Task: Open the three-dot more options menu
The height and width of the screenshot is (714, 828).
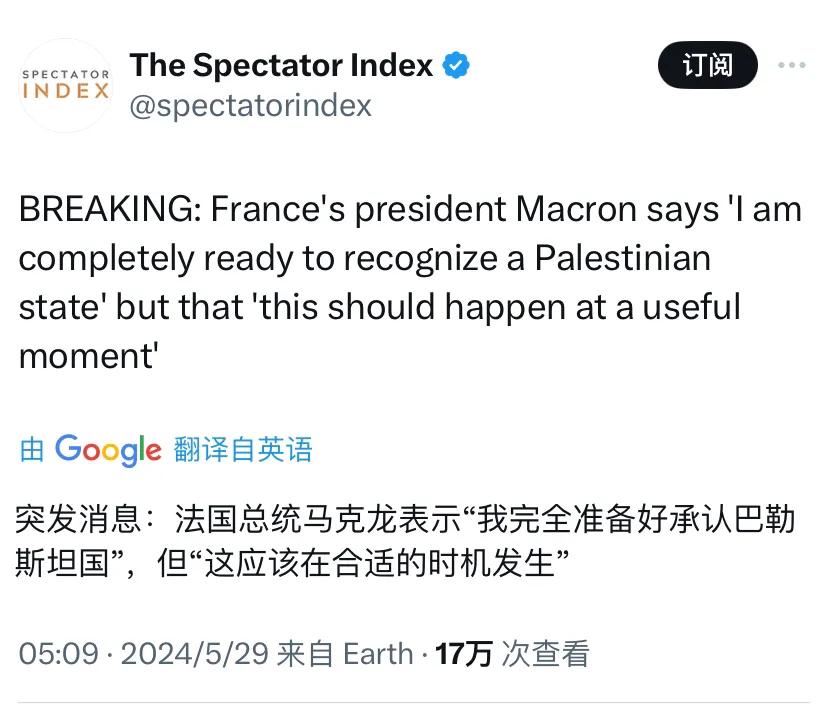Action: coord(791,66)
